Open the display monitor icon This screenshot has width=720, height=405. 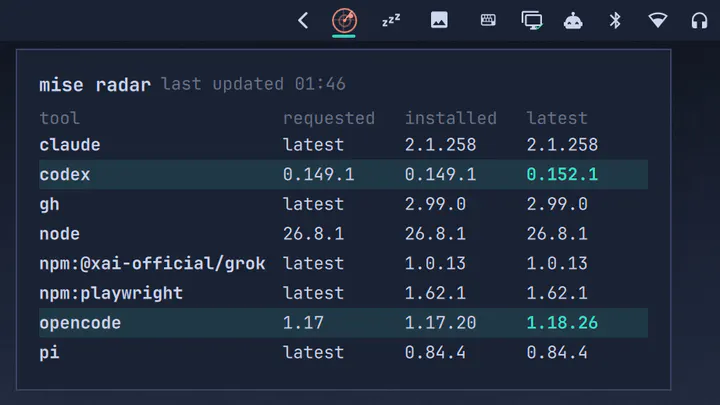532,21
